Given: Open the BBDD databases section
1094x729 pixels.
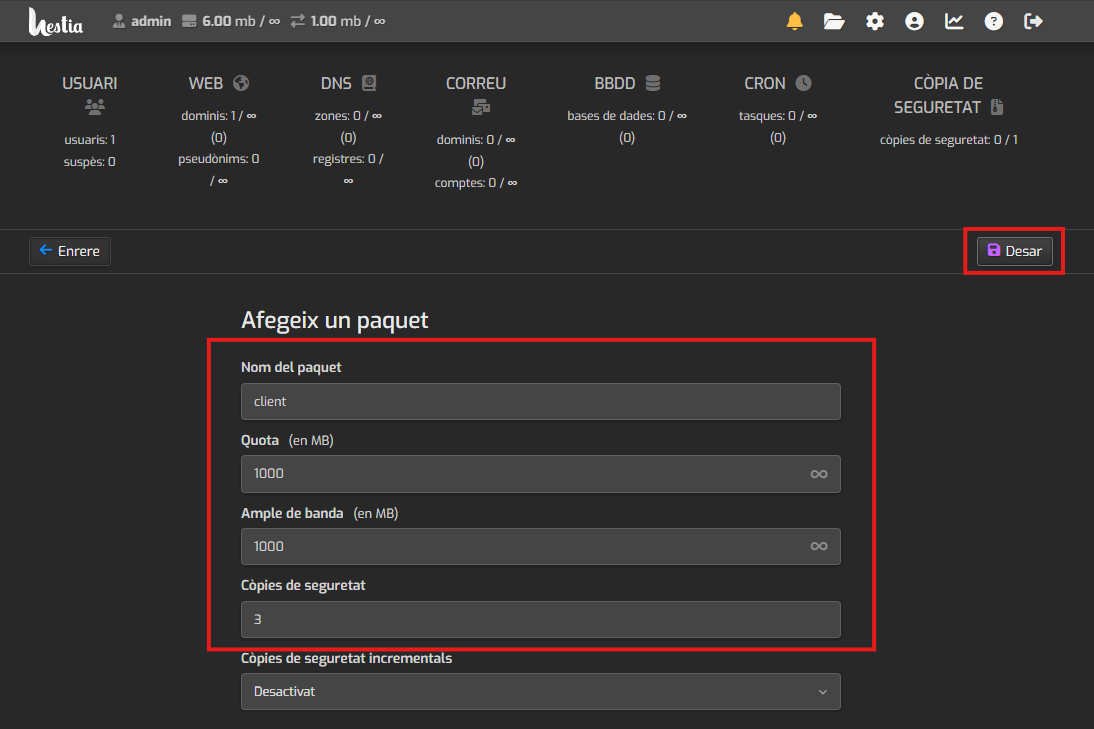Looking at the screenshot, I should pos(626,83).
